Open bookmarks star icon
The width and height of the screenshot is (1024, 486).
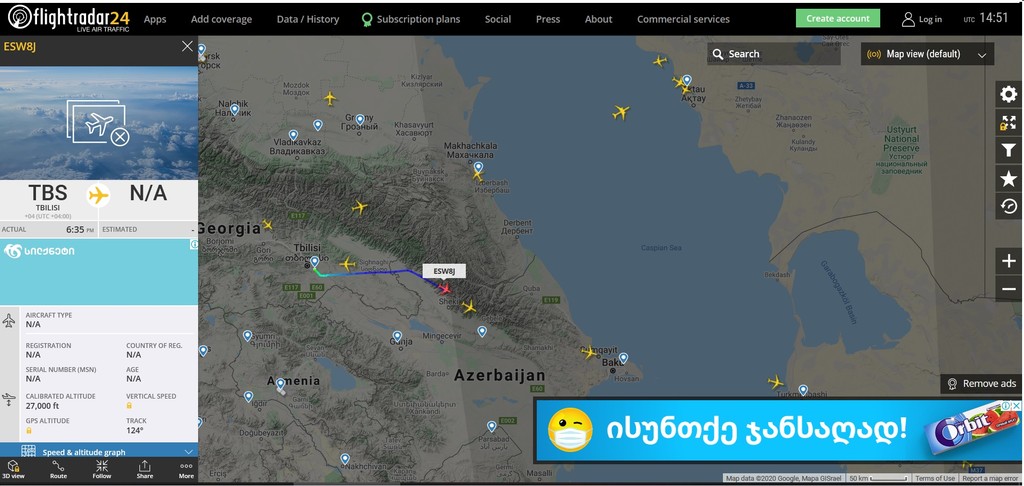(x=1008, y=179)
